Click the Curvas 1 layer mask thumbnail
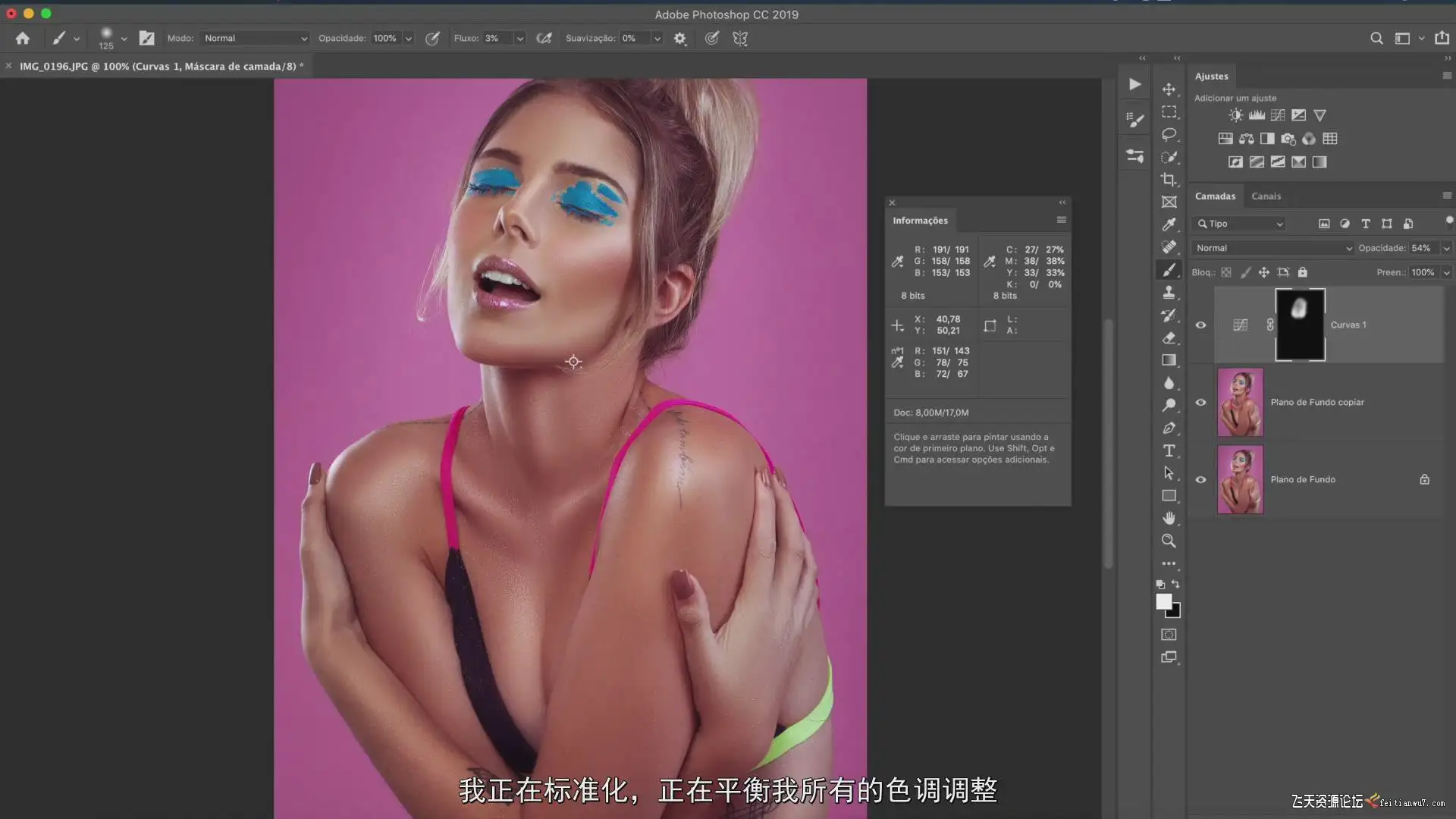The image size is (1456, 819). coord(1300,325)
